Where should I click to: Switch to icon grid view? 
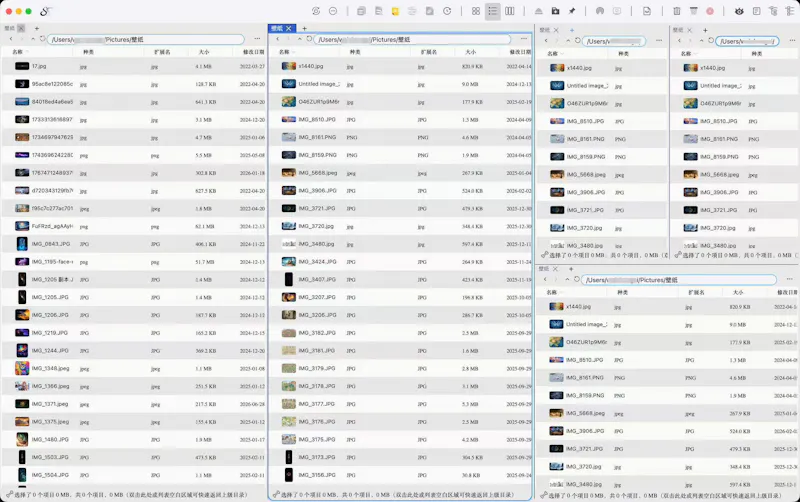pyautogui.click(x=476, y=11)
